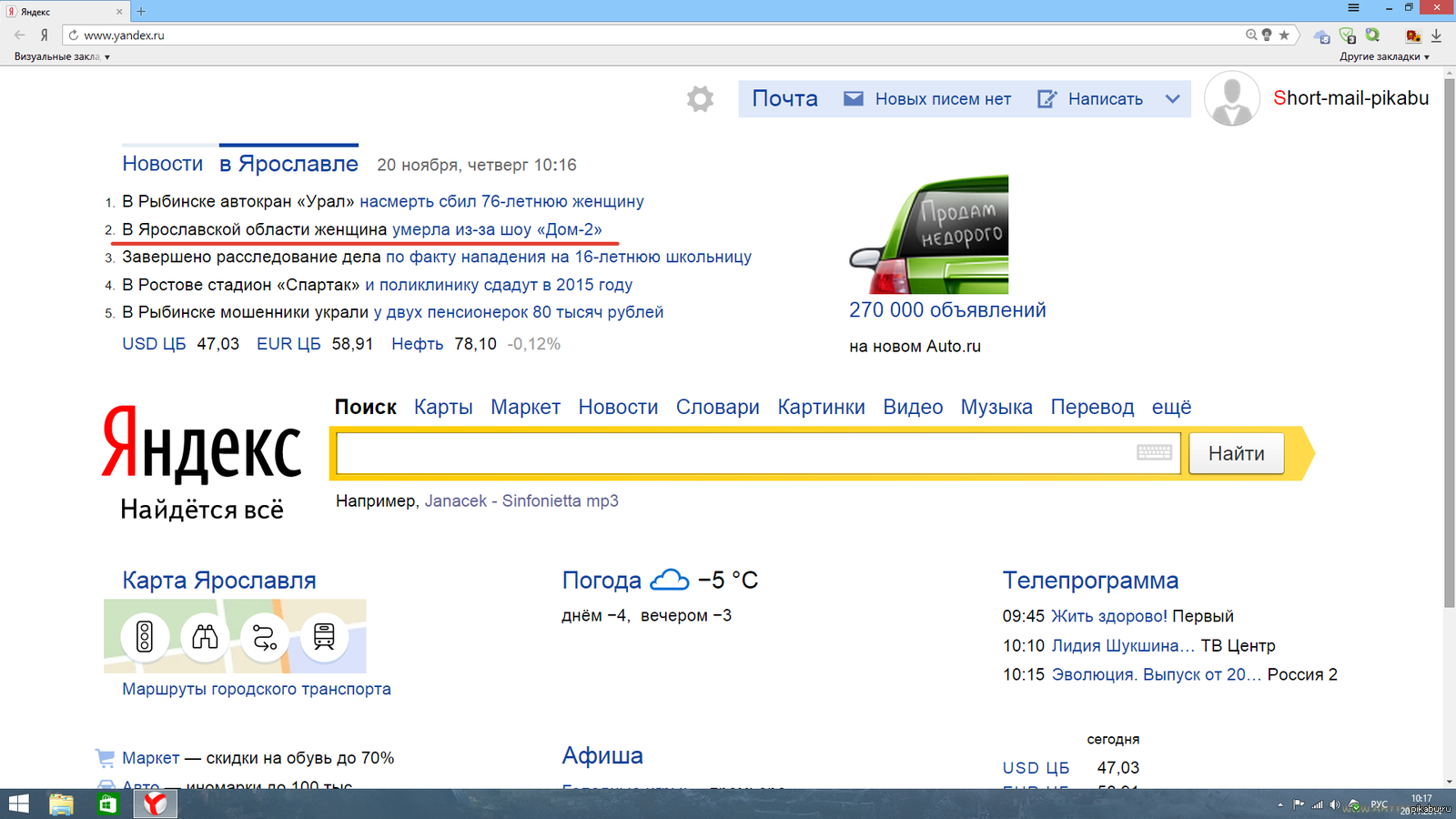Image resolution: width=1456 pixels, height=819 pixels.
Task: Expand the Визуальные закладки dropdown
Action: (62, 56)
